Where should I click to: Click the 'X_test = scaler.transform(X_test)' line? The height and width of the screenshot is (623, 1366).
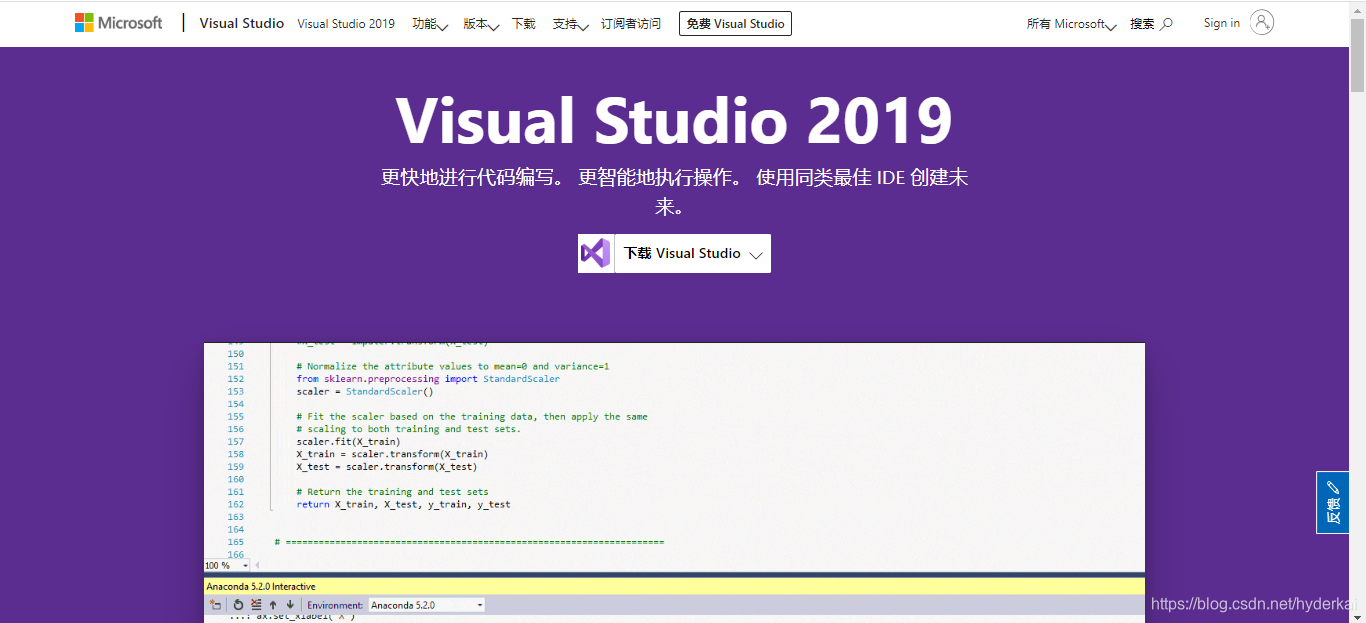coord(386,467)
